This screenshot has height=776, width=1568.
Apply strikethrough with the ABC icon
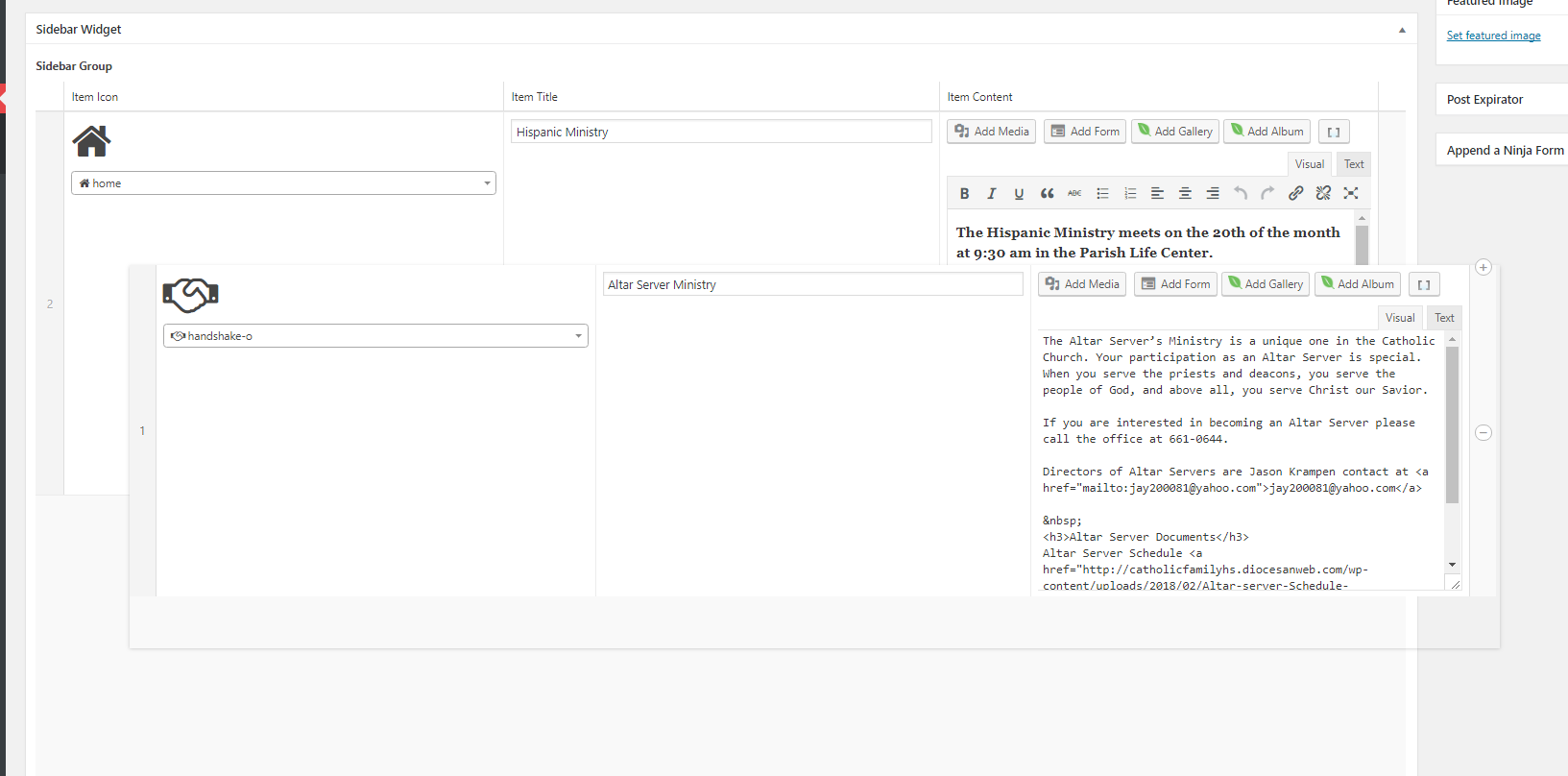pos(1074,193)
